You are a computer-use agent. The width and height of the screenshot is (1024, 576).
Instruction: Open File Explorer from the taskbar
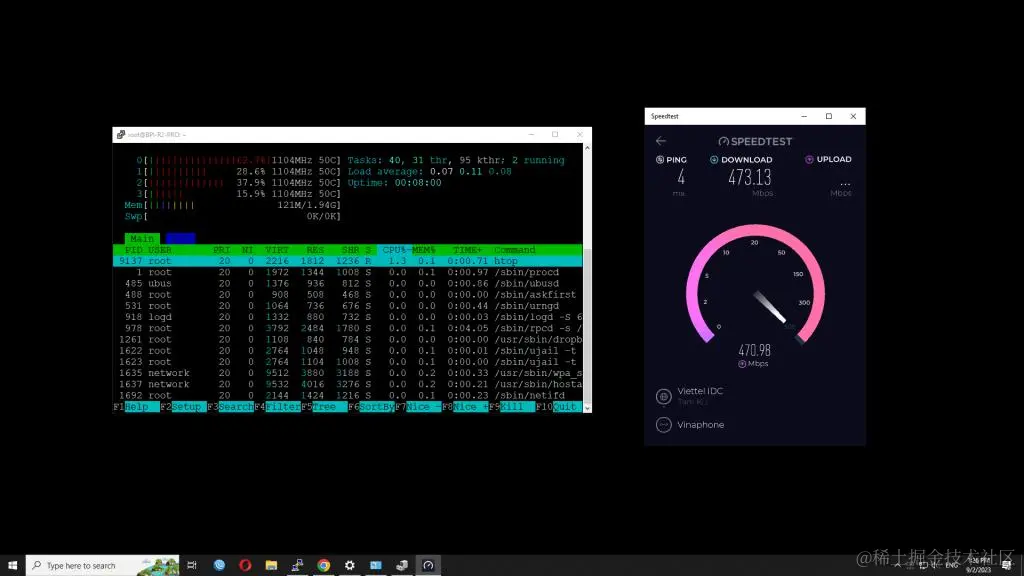271,565
